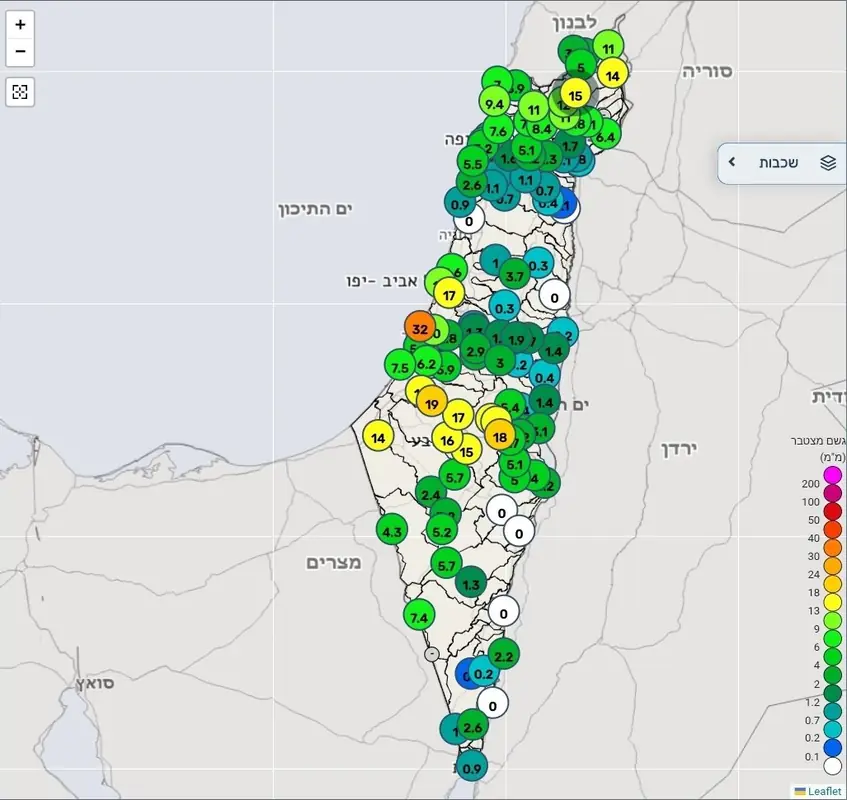Click the 4.3 green station marker
Image resolution: width=847 pixels, height=800 pixels.
point(392,531)
